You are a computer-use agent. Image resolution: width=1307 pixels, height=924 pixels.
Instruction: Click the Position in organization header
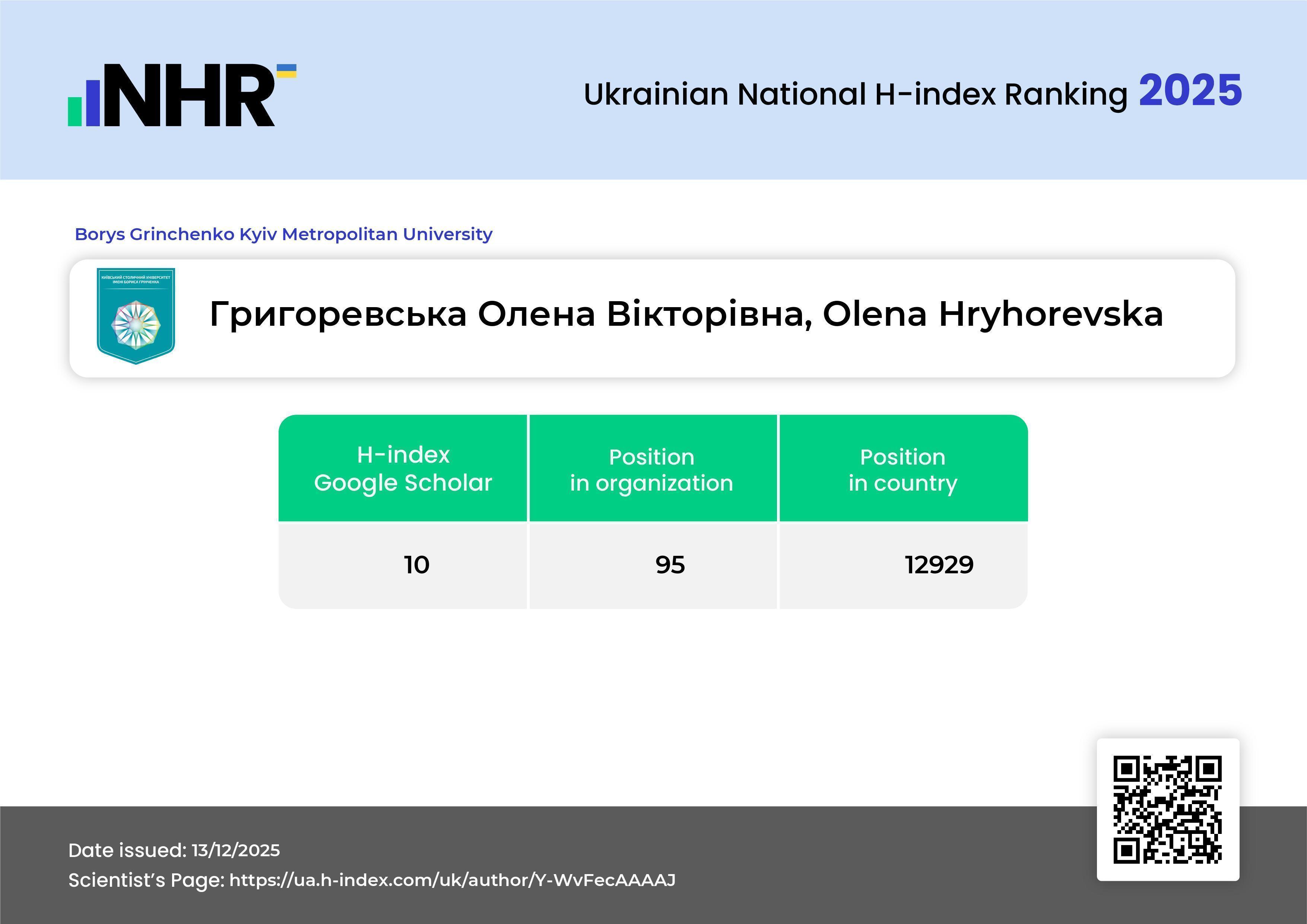652,469
